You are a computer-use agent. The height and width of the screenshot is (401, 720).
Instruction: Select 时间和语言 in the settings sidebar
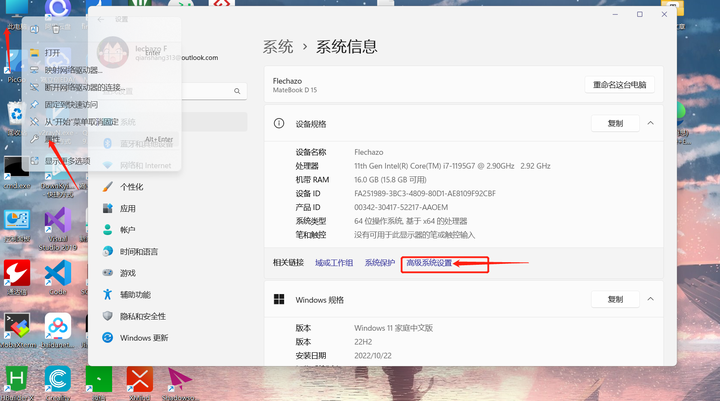[x=138, y=252]
